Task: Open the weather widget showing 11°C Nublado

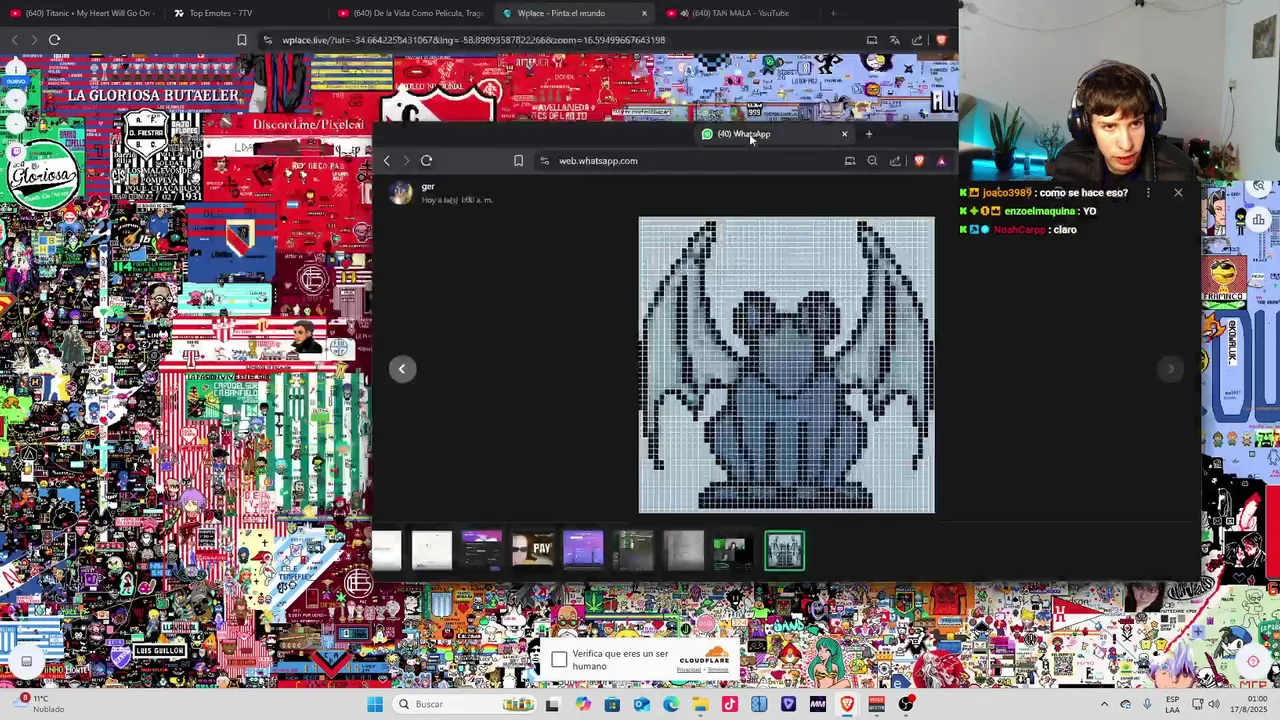Action: pyautogui.click(x=40, y=704)
